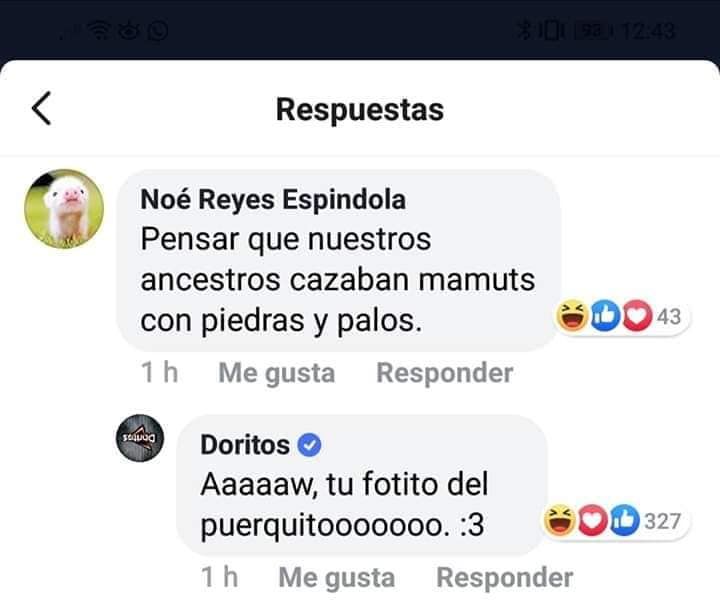Like the Doritos reply with Me gusta
This screenshot has height=614, width=720.
337,578
